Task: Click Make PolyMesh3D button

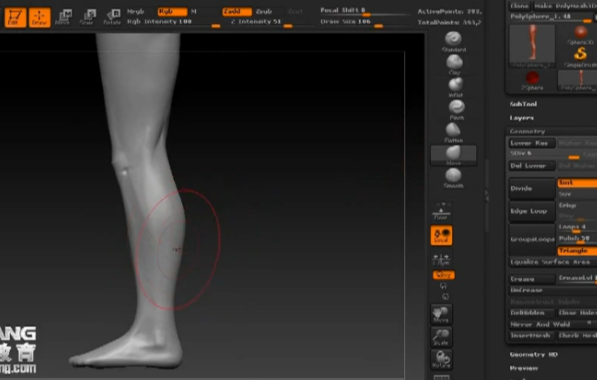Action: 564,6
